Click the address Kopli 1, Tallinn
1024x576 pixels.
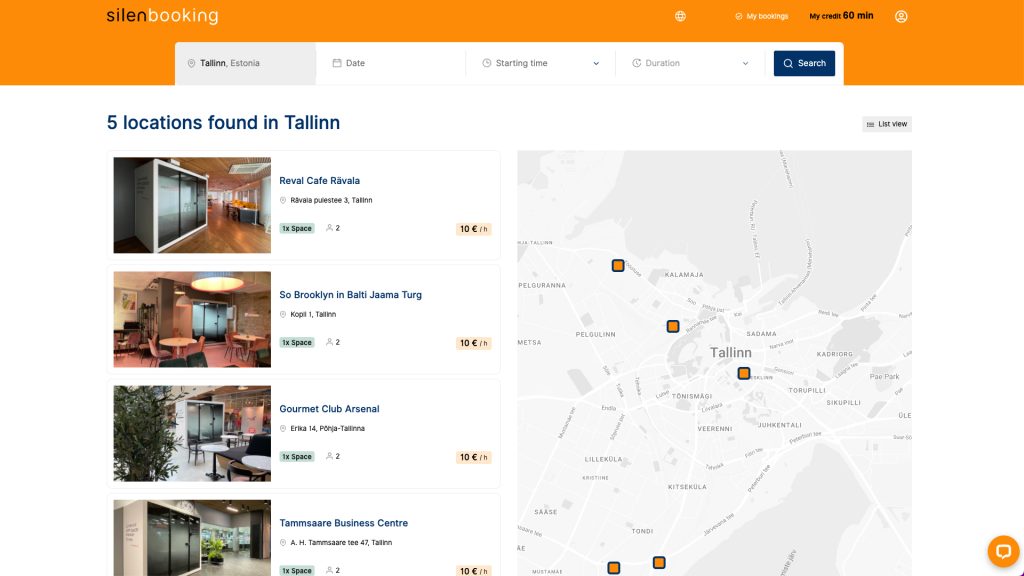pyautogui.click(x=313, y=314)
